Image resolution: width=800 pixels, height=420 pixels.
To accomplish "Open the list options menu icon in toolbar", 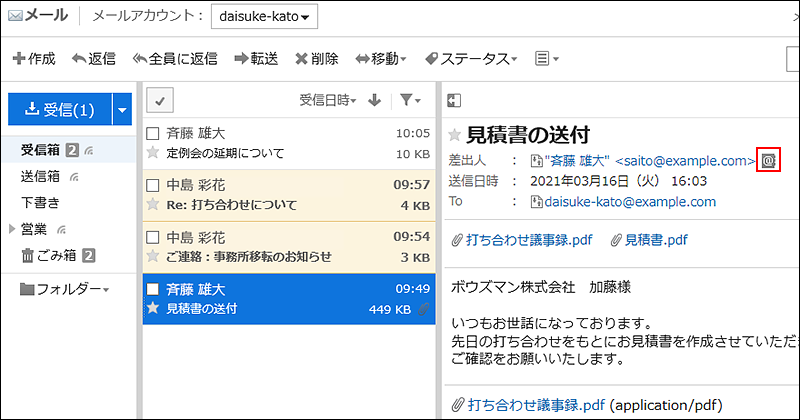I will point(546,59).
